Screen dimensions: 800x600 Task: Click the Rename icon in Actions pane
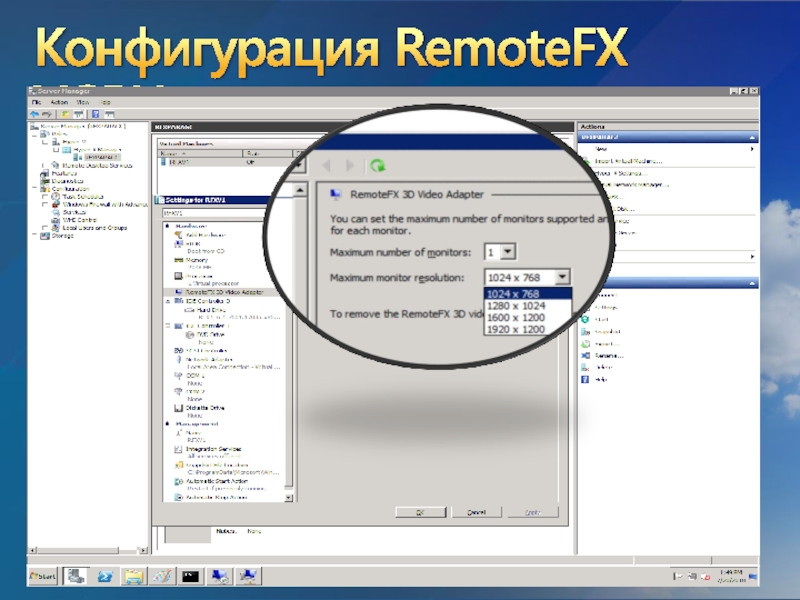[x=586, y=355]
